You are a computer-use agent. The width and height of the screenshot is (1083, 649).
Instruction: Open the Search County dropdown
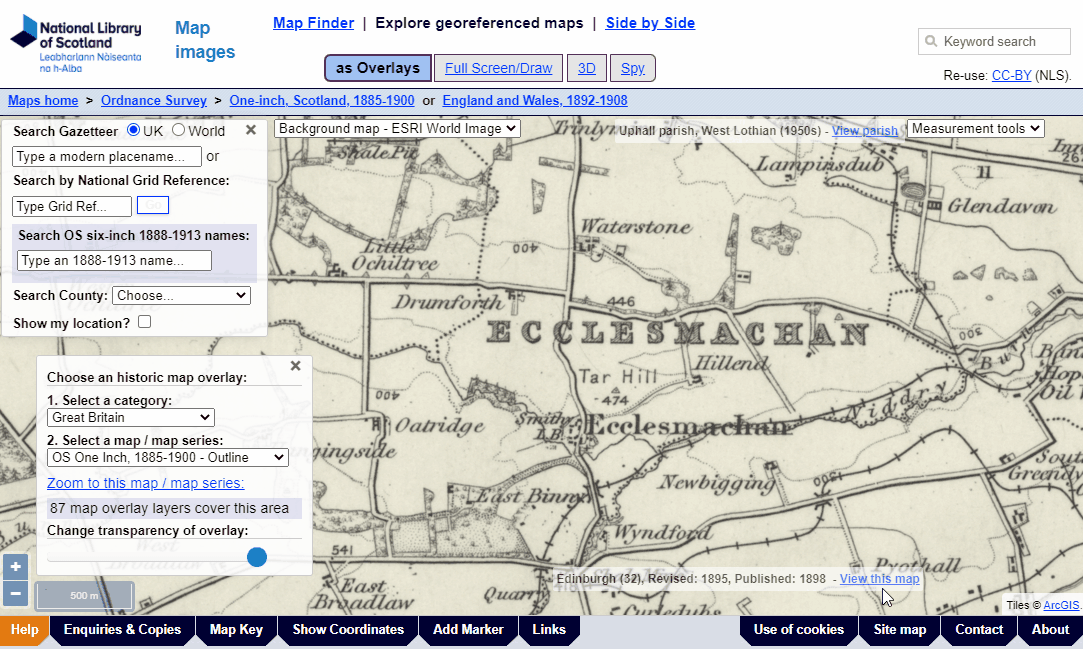click(181, 296)
